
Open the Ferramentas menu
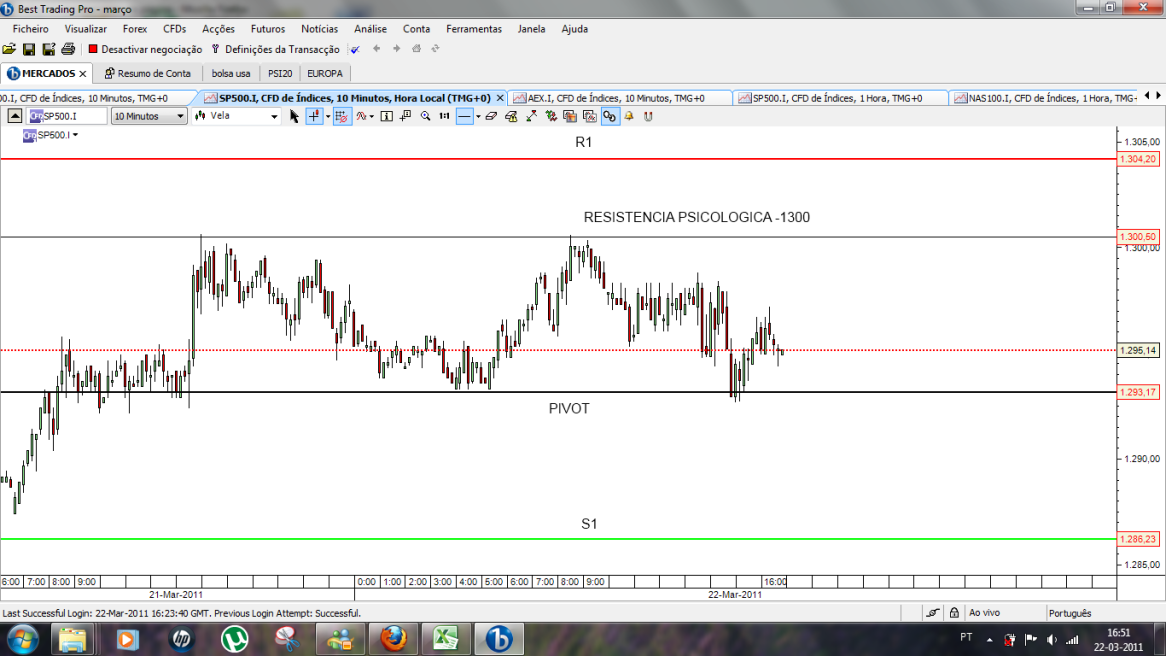tap(474, 29)
